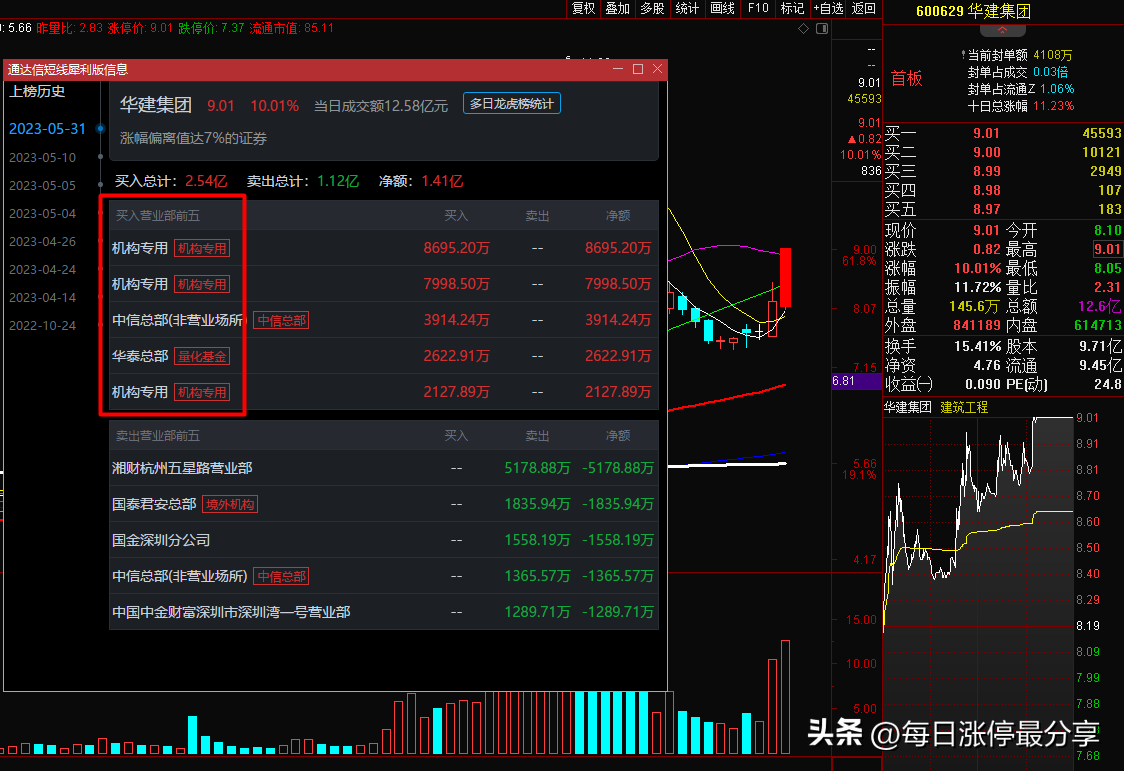The width and height of the screenshot is (1124, 771).
Task: Select history date 2023-05-10
Action: (42, 158)
